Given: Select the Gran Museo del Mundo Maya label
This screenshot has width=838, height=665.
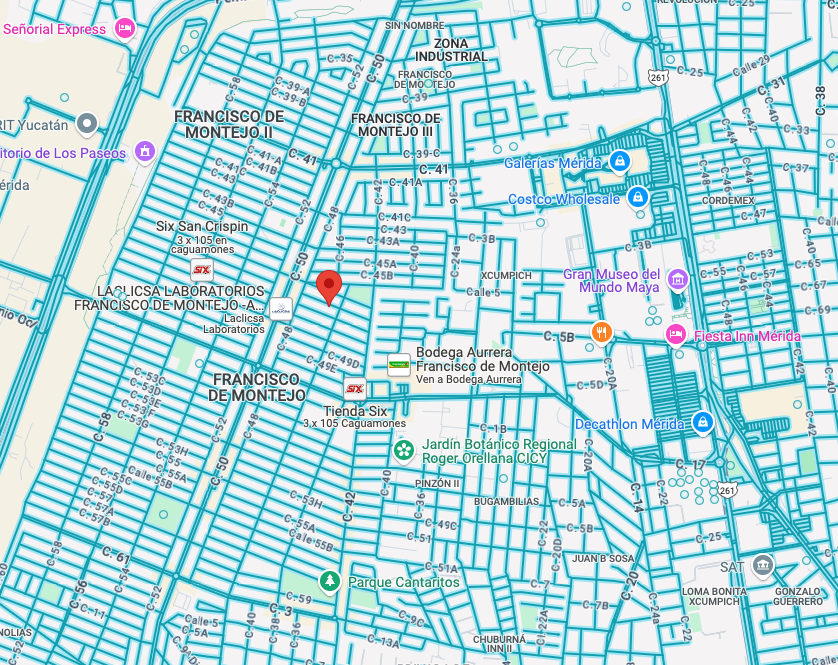Looking at the screenshot, I should click(x=612, y=281).
